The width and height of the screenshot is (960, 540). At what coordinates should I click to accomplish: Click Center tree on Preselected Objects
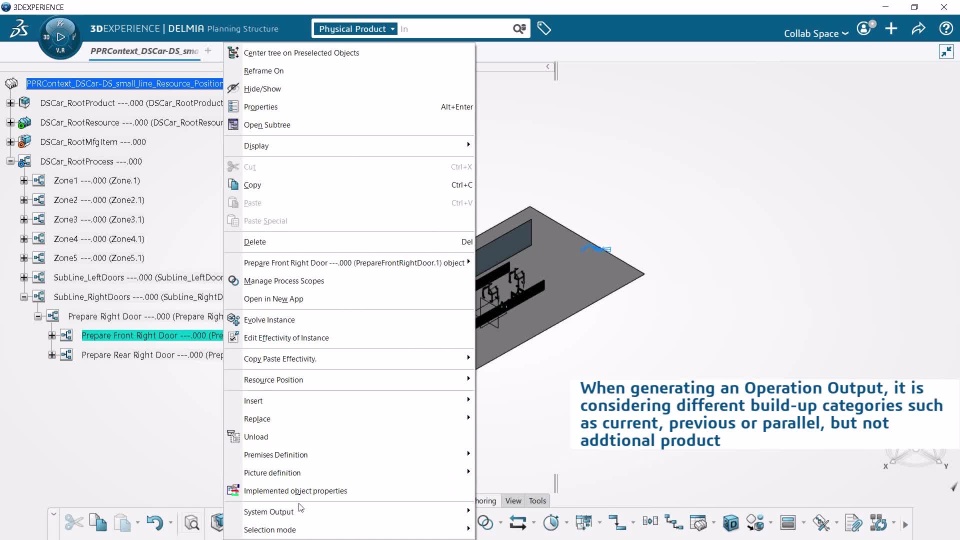coord(349,53)
